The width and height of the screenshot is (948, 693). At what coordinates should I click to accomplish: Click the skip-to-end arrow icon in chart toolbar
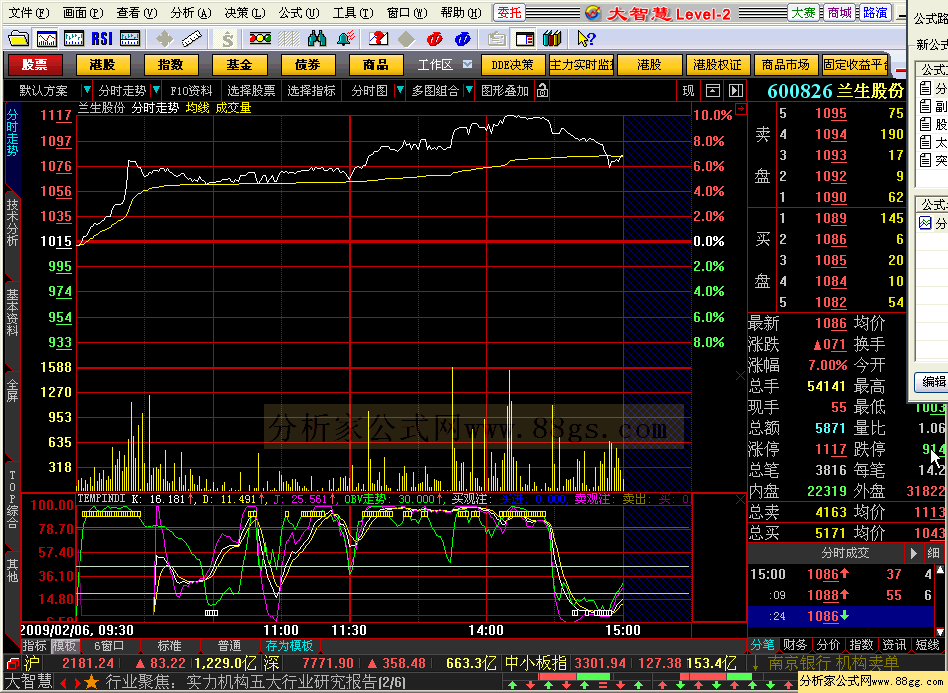[735, 91]
